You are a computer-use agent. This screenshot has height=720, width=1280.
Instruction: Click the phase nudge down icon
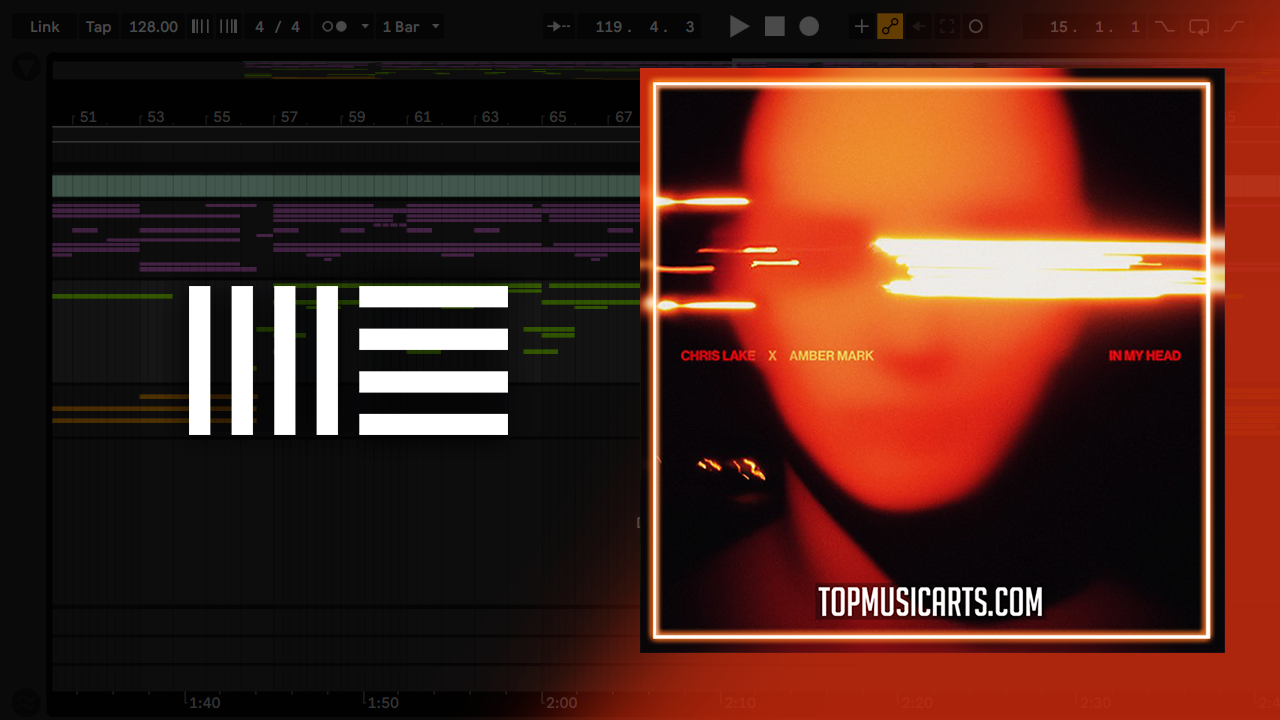coord(201,27)
